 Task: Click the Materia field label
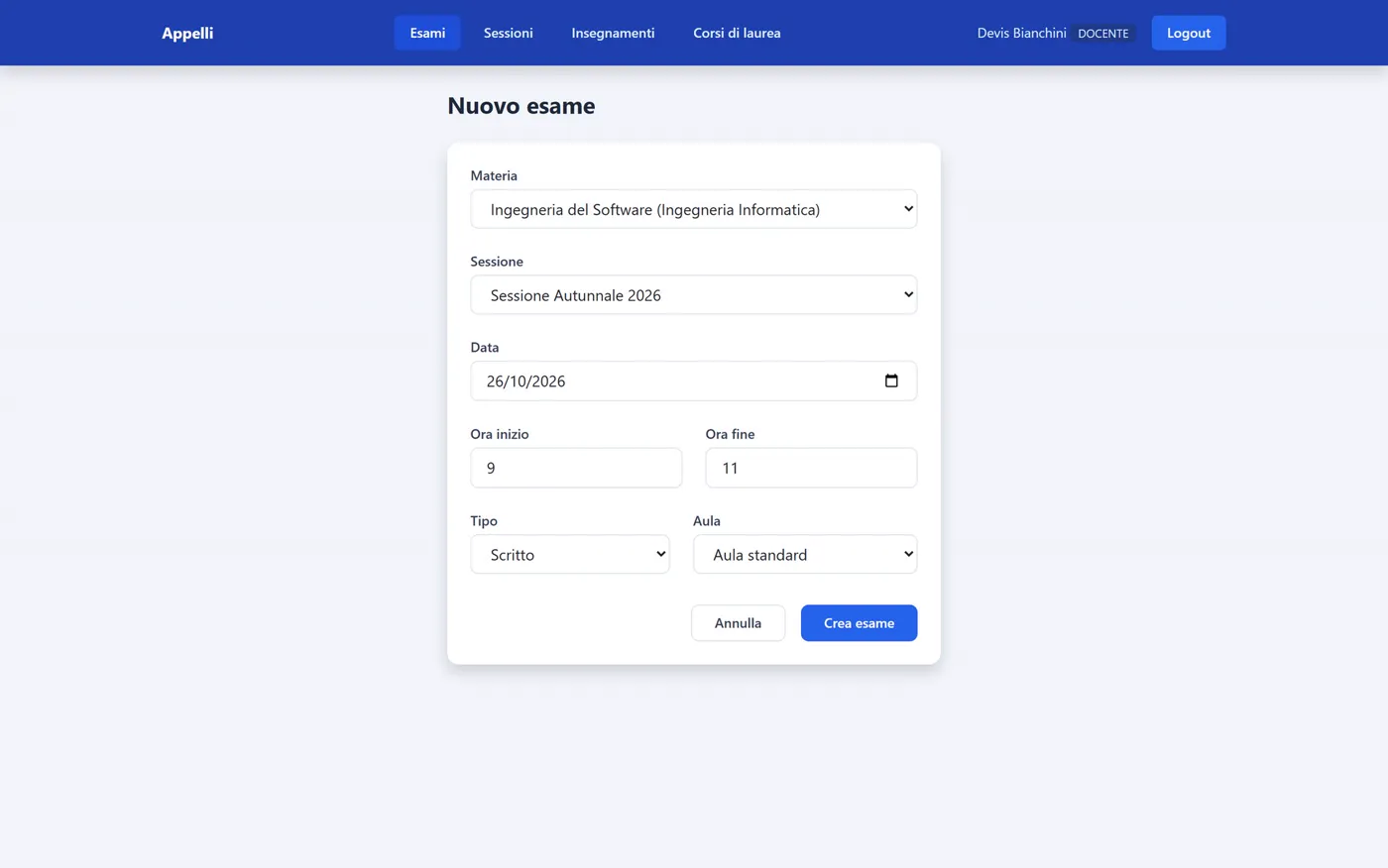coord(494,175)
